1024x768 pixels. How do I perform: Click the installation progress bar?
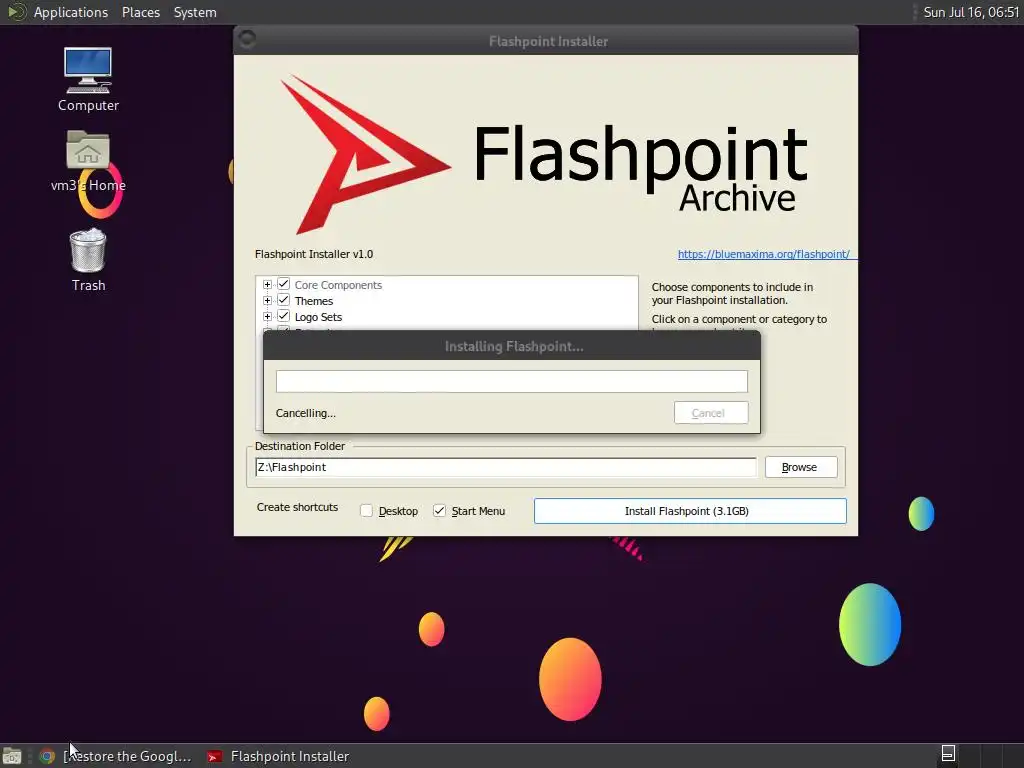[x=511, y=381]
